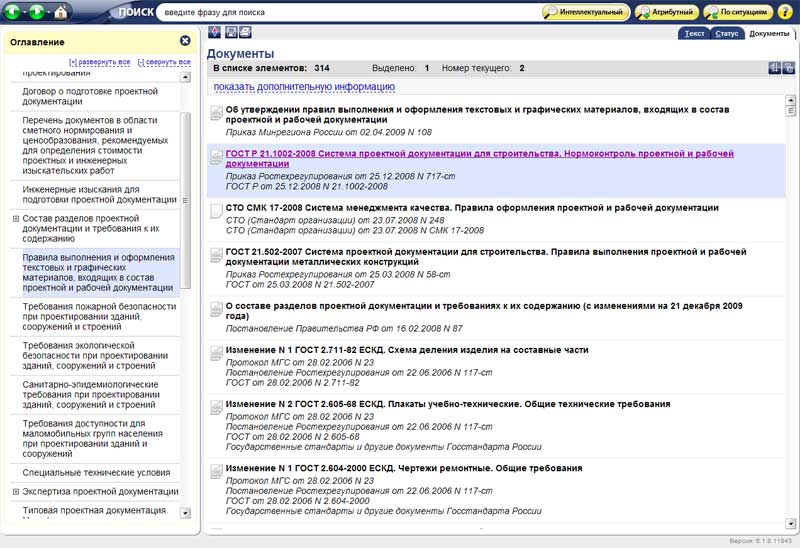
Task: Click the green Back navigation arrow
Action: [14, 13]
